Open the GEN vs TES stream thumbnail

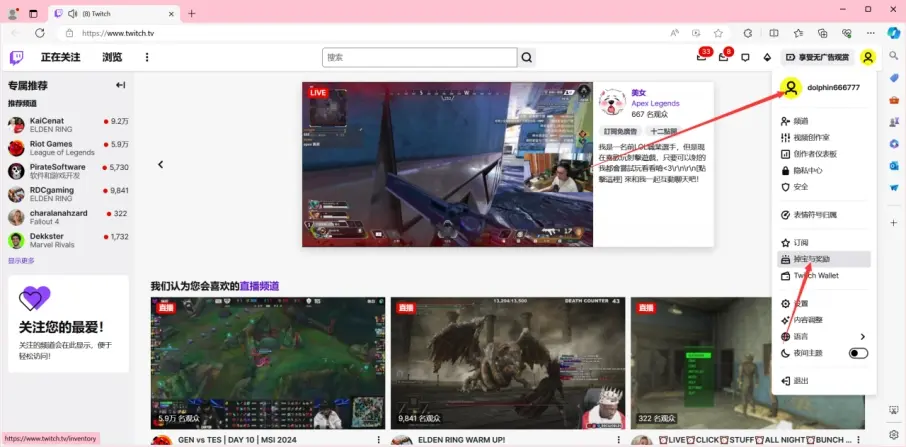[x=268, y=363]
